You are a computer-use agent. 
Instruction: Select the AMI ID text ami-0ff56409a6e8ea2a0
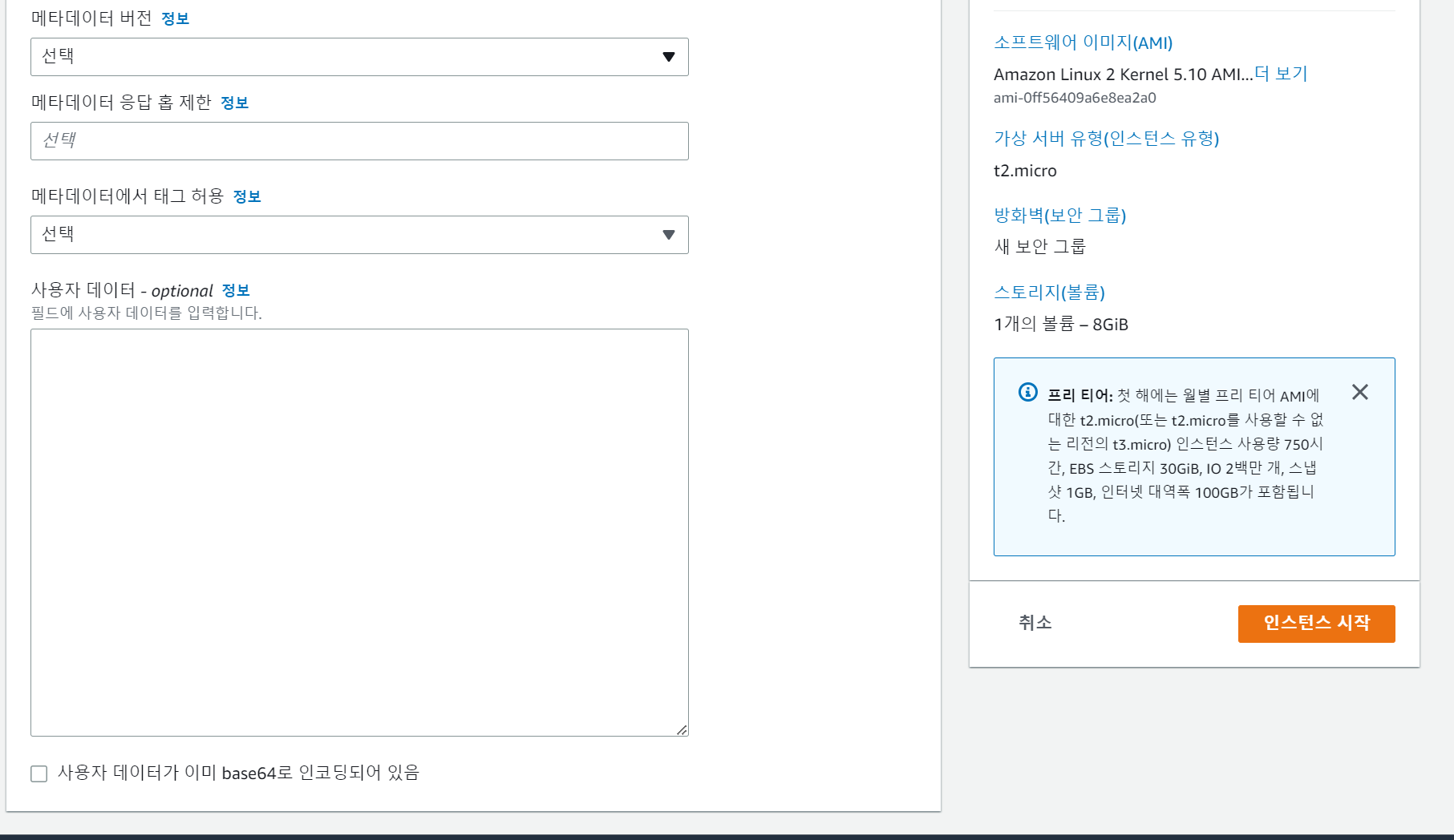1075,98
